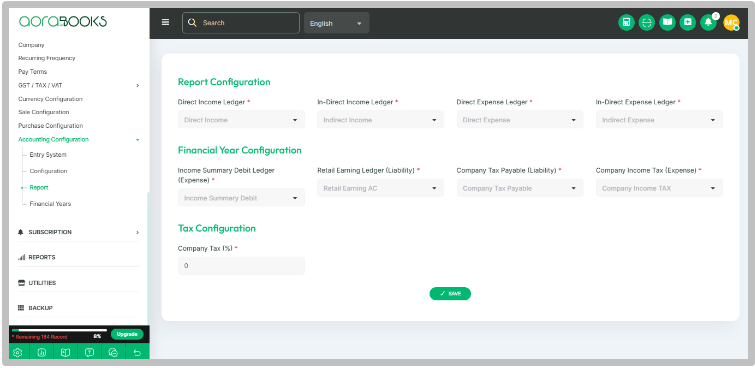
Task: Click the speech-bubble arrow icon in bottom bar
Action: coord(89,352)
